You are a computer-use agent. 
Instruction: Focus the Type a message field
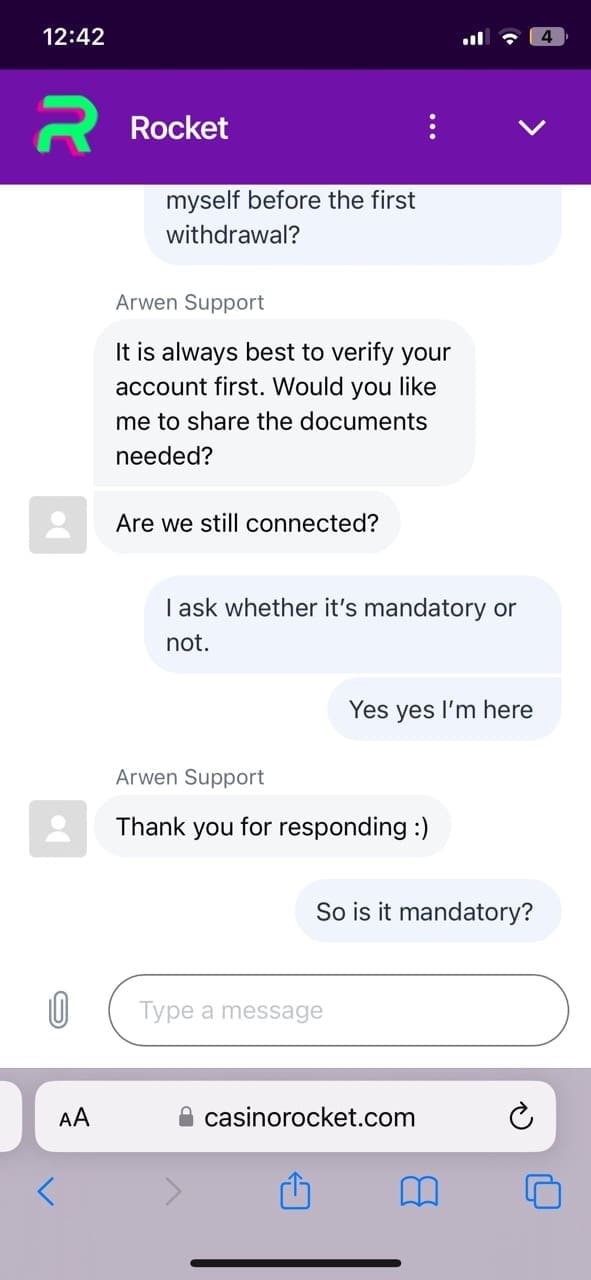point(338,1010)
